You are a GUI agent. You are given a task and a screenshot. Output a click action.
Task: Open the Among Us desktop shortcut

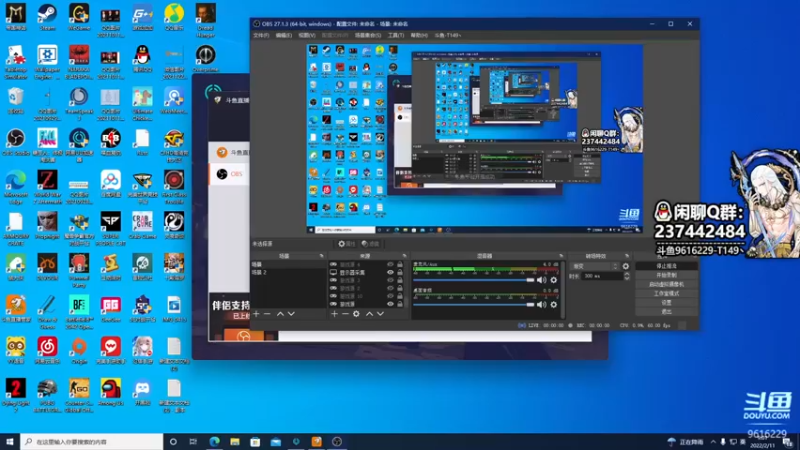tap(110, 393)
